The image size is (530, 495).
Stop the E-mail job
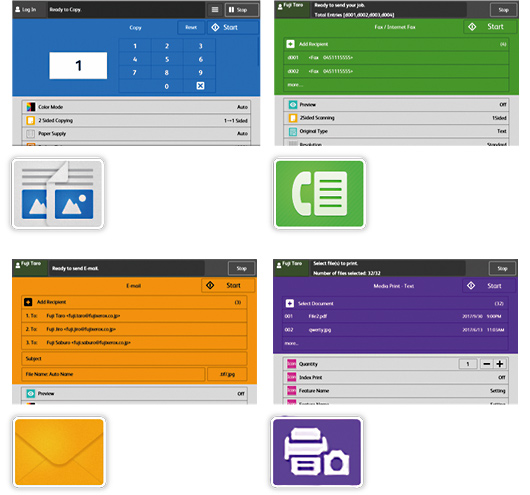[x=241, y=268]
